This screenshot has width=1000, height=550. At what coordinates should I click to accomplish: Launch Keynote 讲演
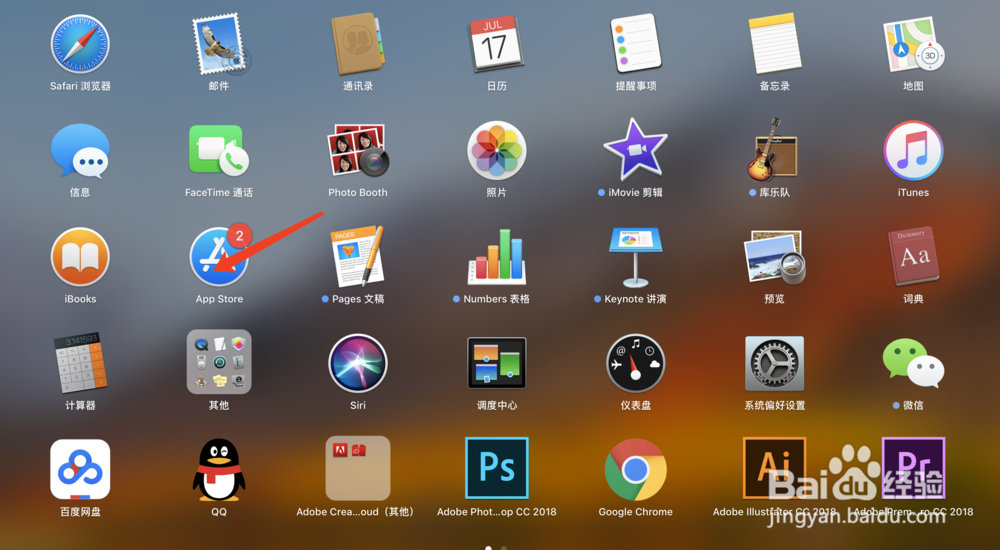coord(635,256)
